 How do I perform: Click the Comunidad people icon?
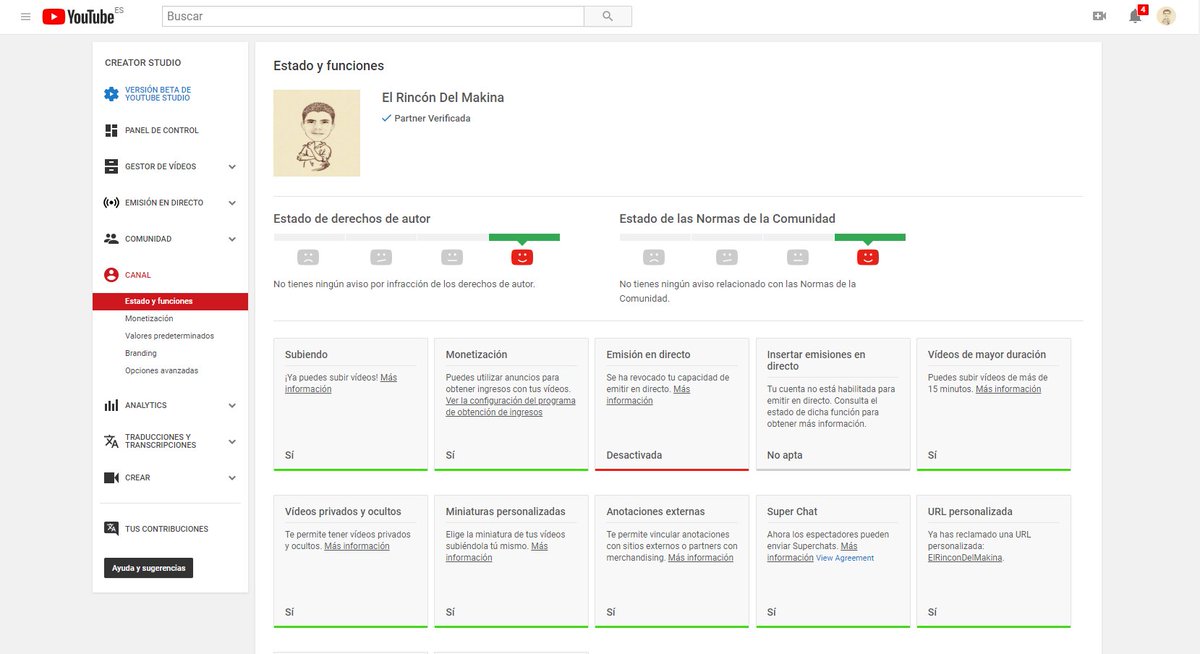click(x=111, y=239)
